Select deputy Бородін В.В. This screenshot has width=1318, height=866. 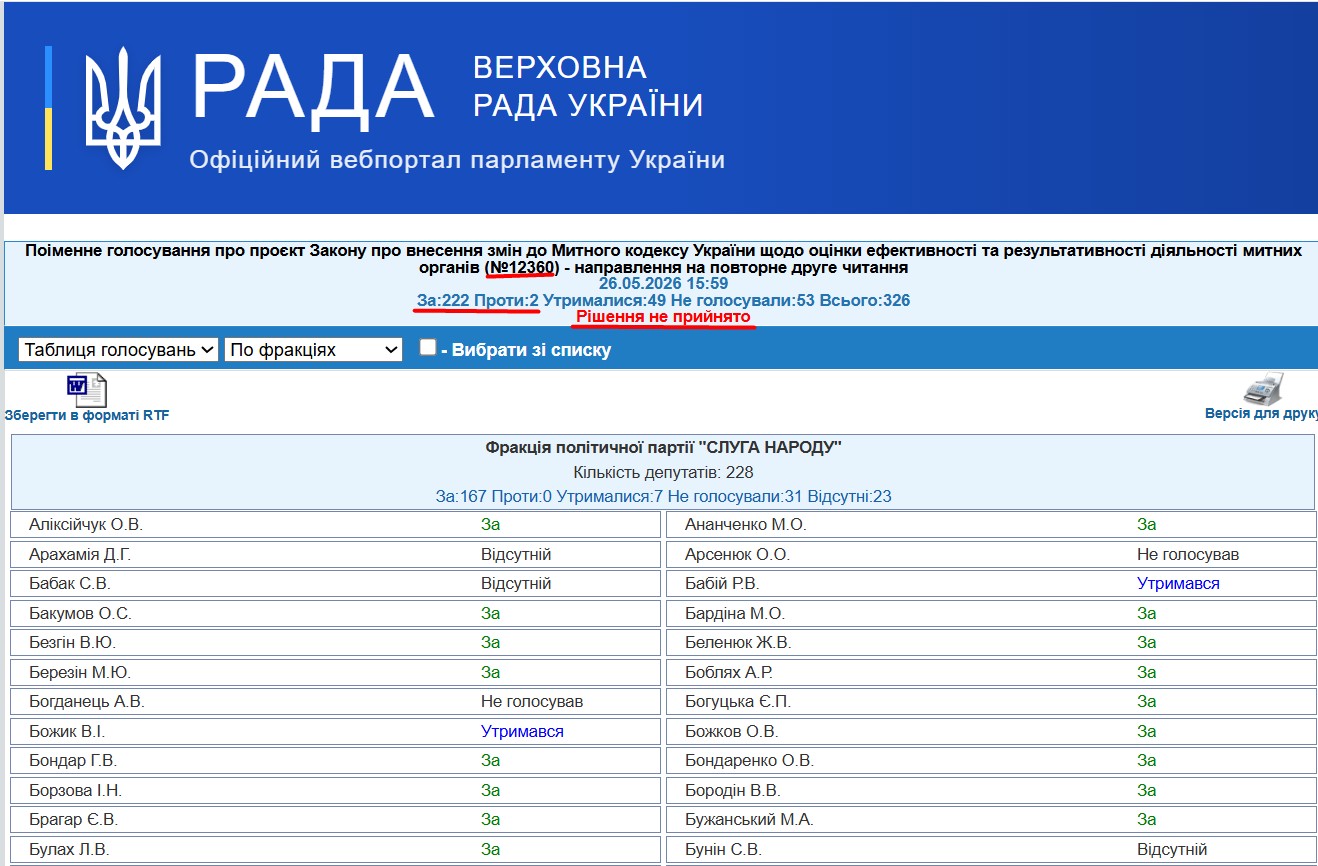point(732,790)
